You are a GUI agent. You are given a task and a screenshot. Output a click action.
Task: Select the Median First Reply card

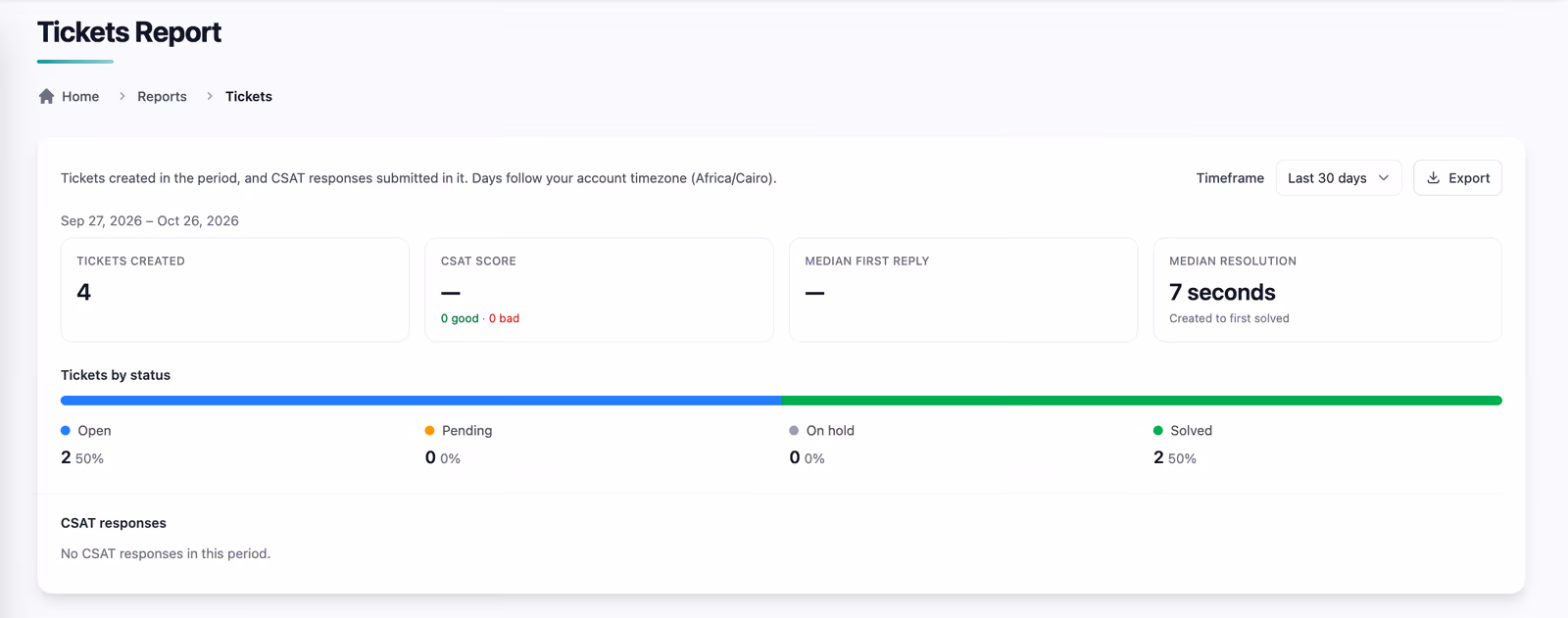coord(963,290)
